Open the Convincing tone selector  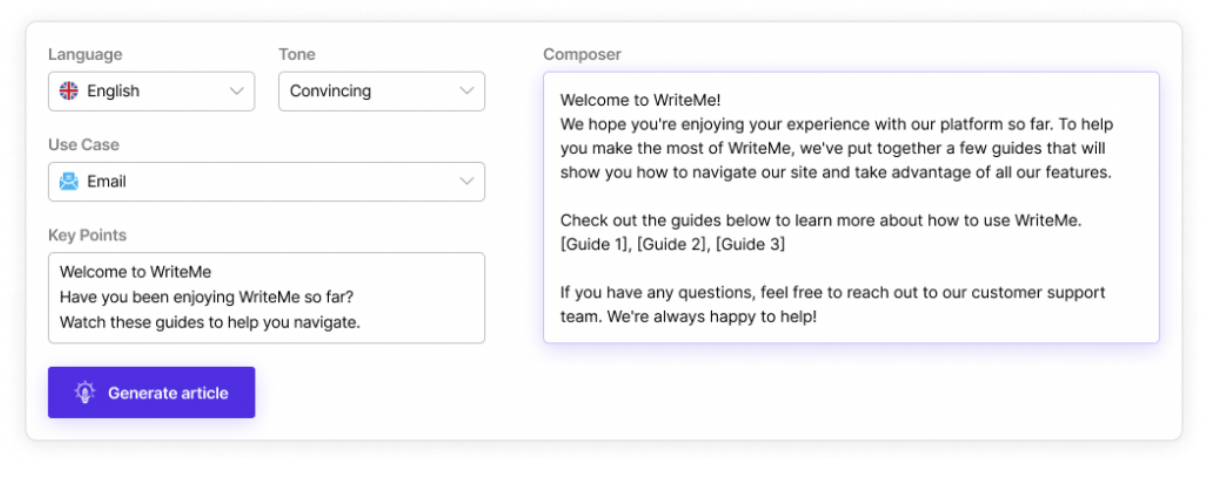(382, 91)
